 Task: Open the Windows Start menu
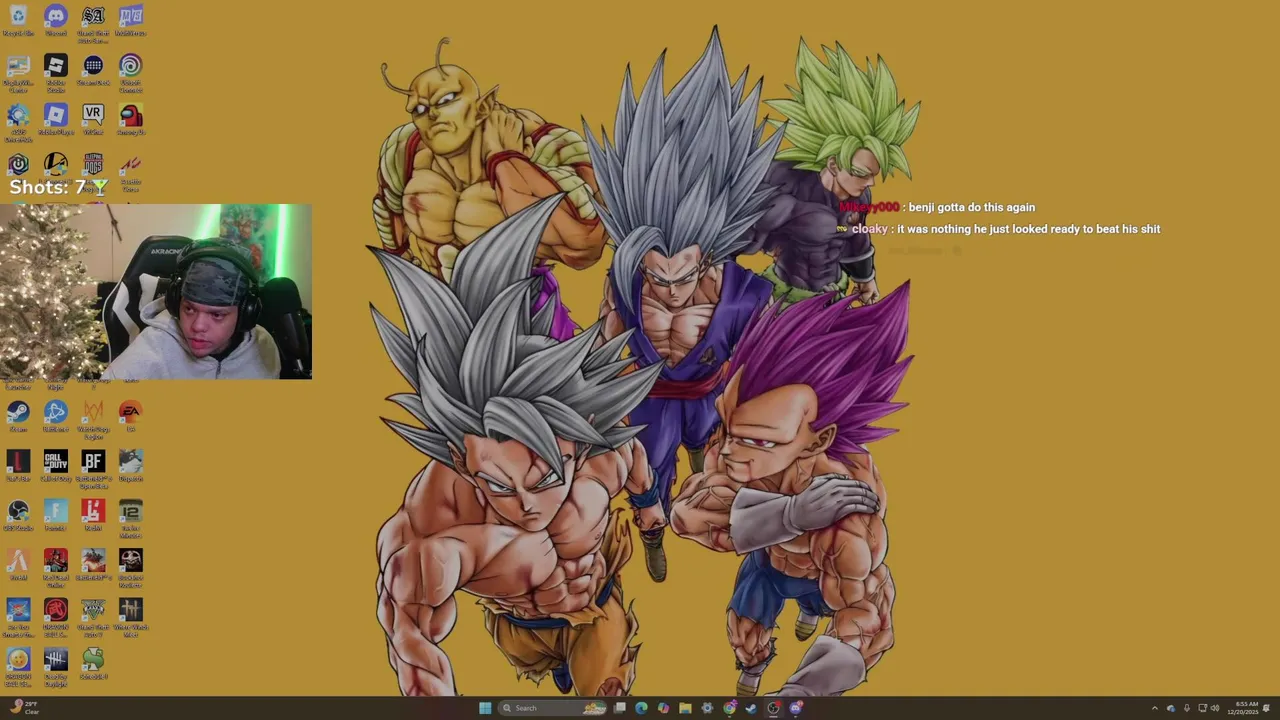(485, 708)
